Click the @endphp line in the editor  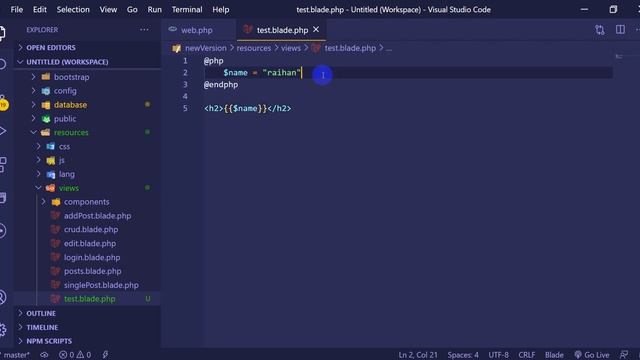[x=221, y=84]
